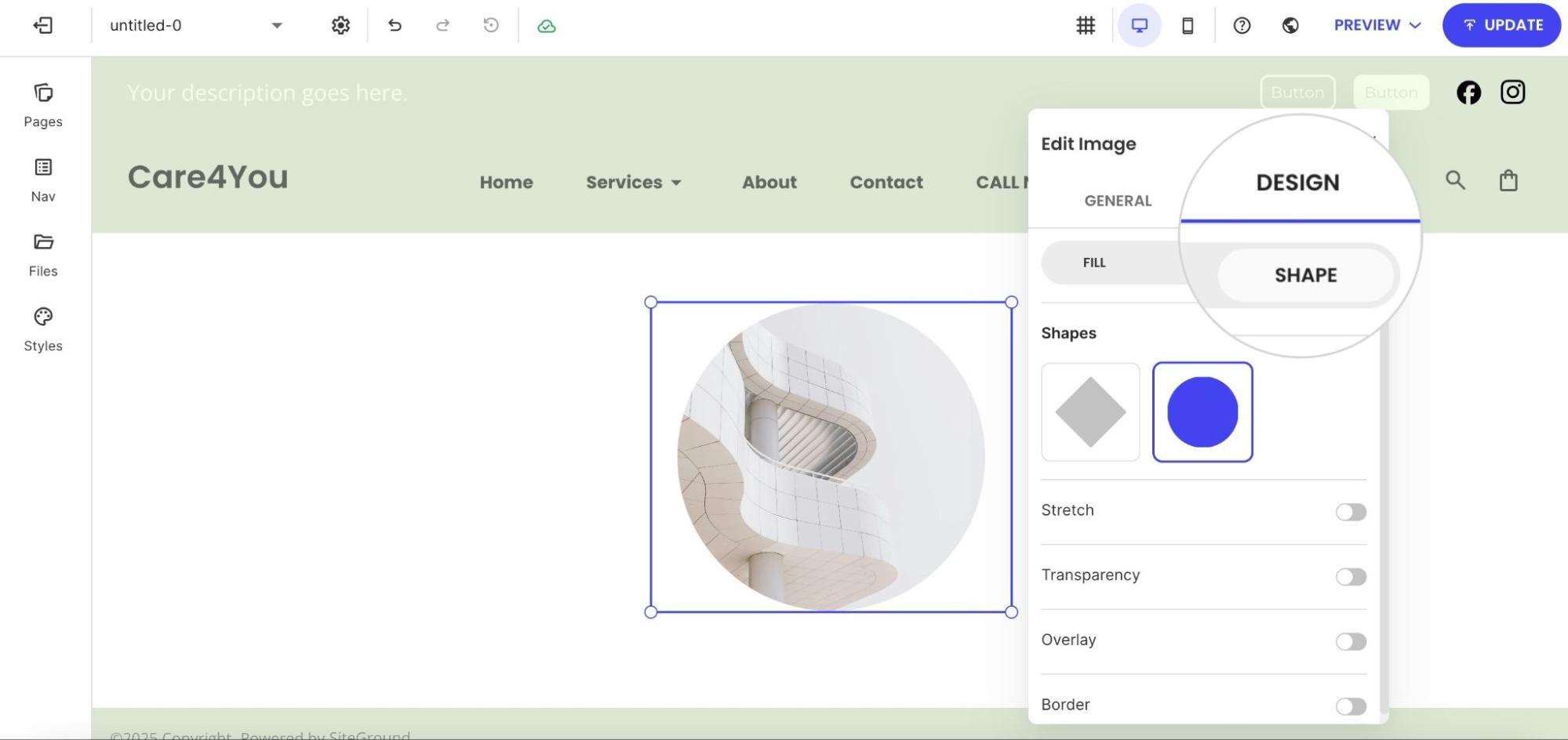The height and width of the screenshot is (740, 1568).
Task: Click the undo arrow icon
Action: click(x=395, y=25)
